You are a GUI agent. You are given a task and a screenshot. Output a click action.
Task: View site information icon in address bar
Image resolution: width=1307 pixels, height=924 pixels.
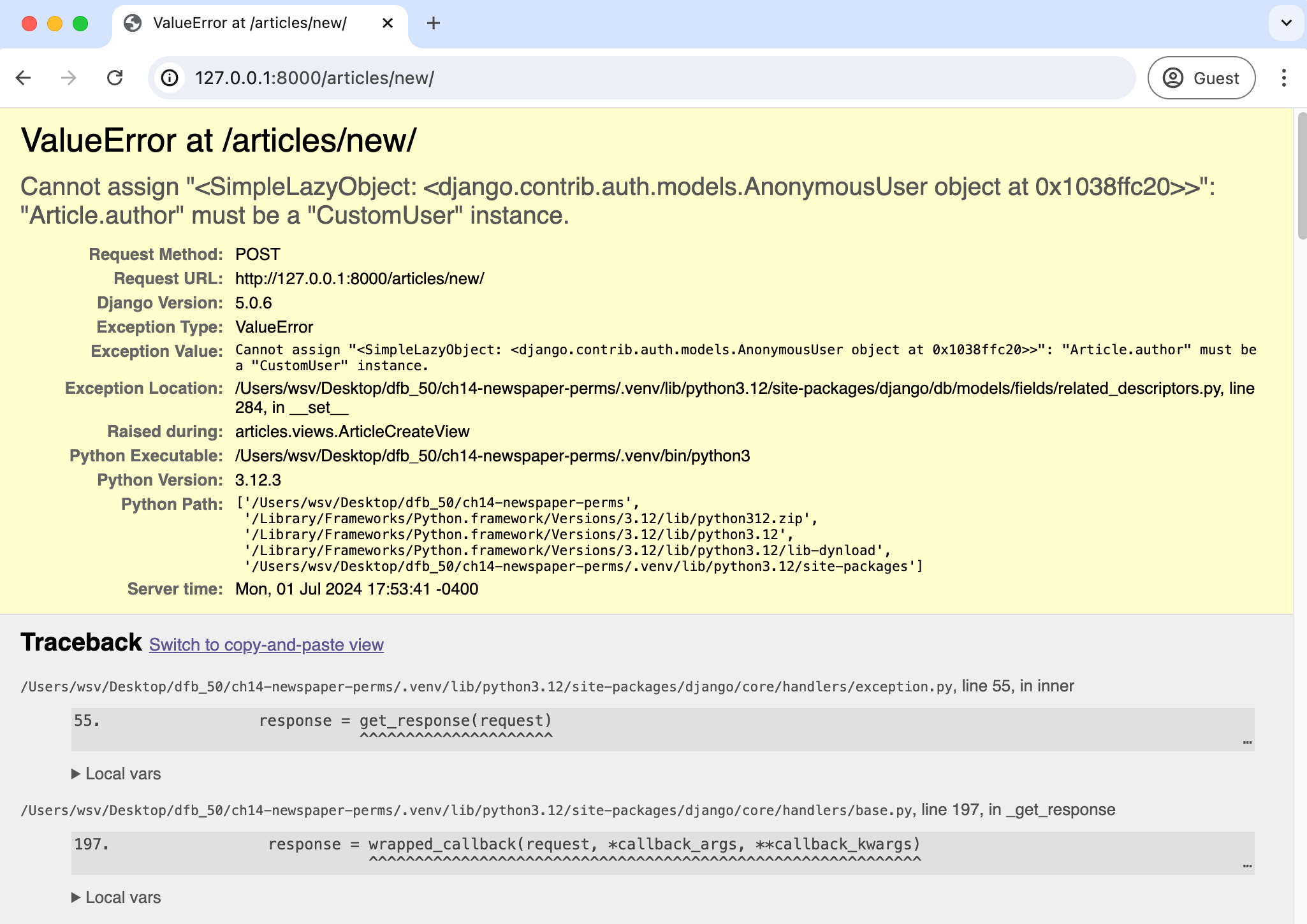pyautogui.click(x=170, y=78)
